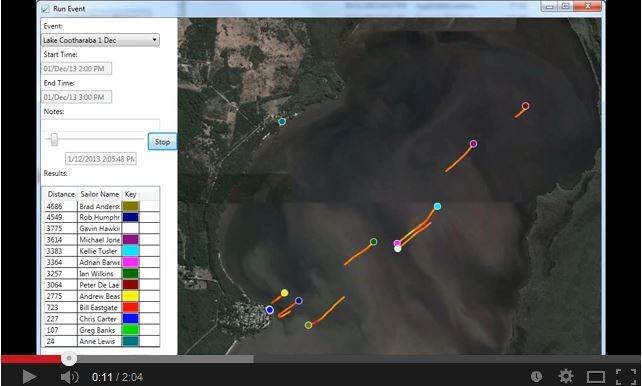The image size is (642, 386).
Task: Click the red key swatch for Bill Eastgate
Action: [x=131, y=307]
